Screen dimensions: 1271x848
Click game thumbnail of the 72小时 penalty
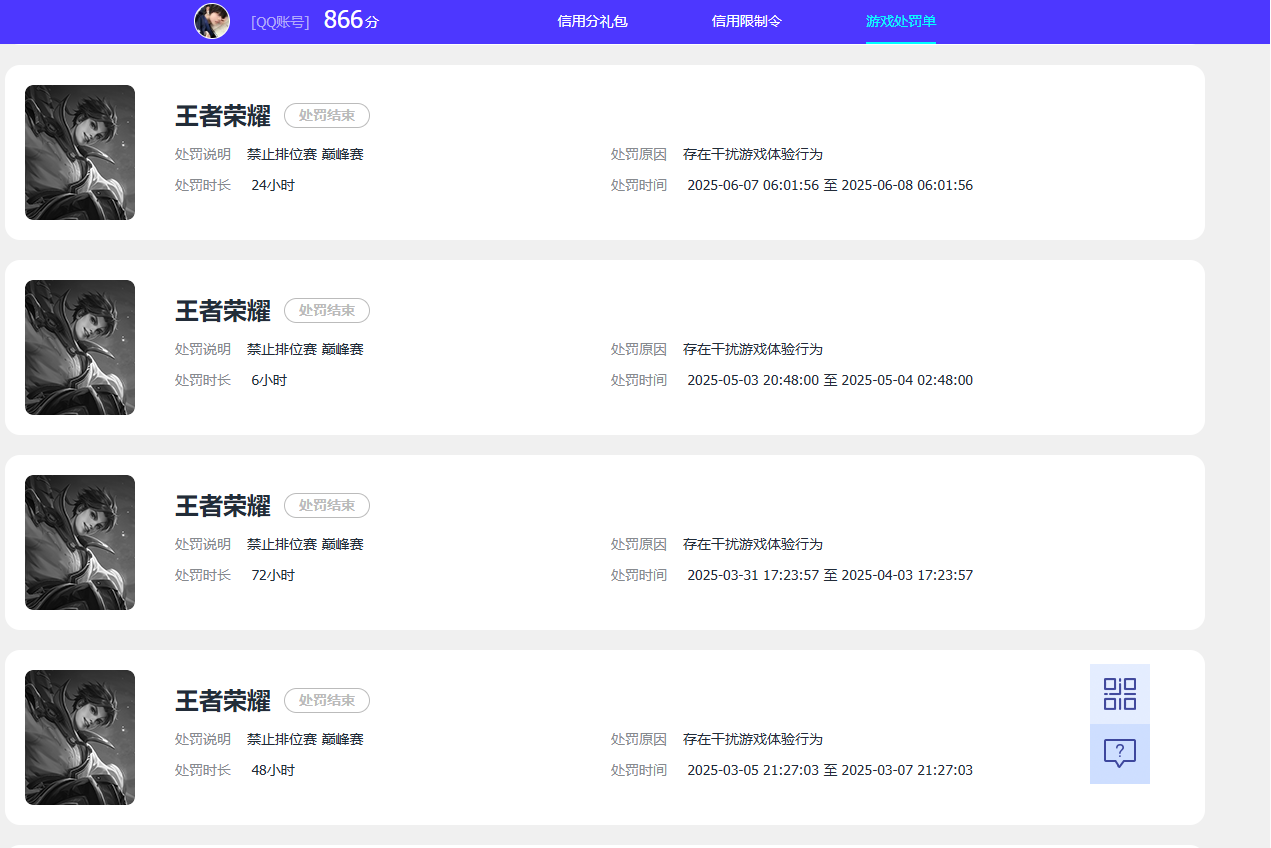[x=80, y=542]
